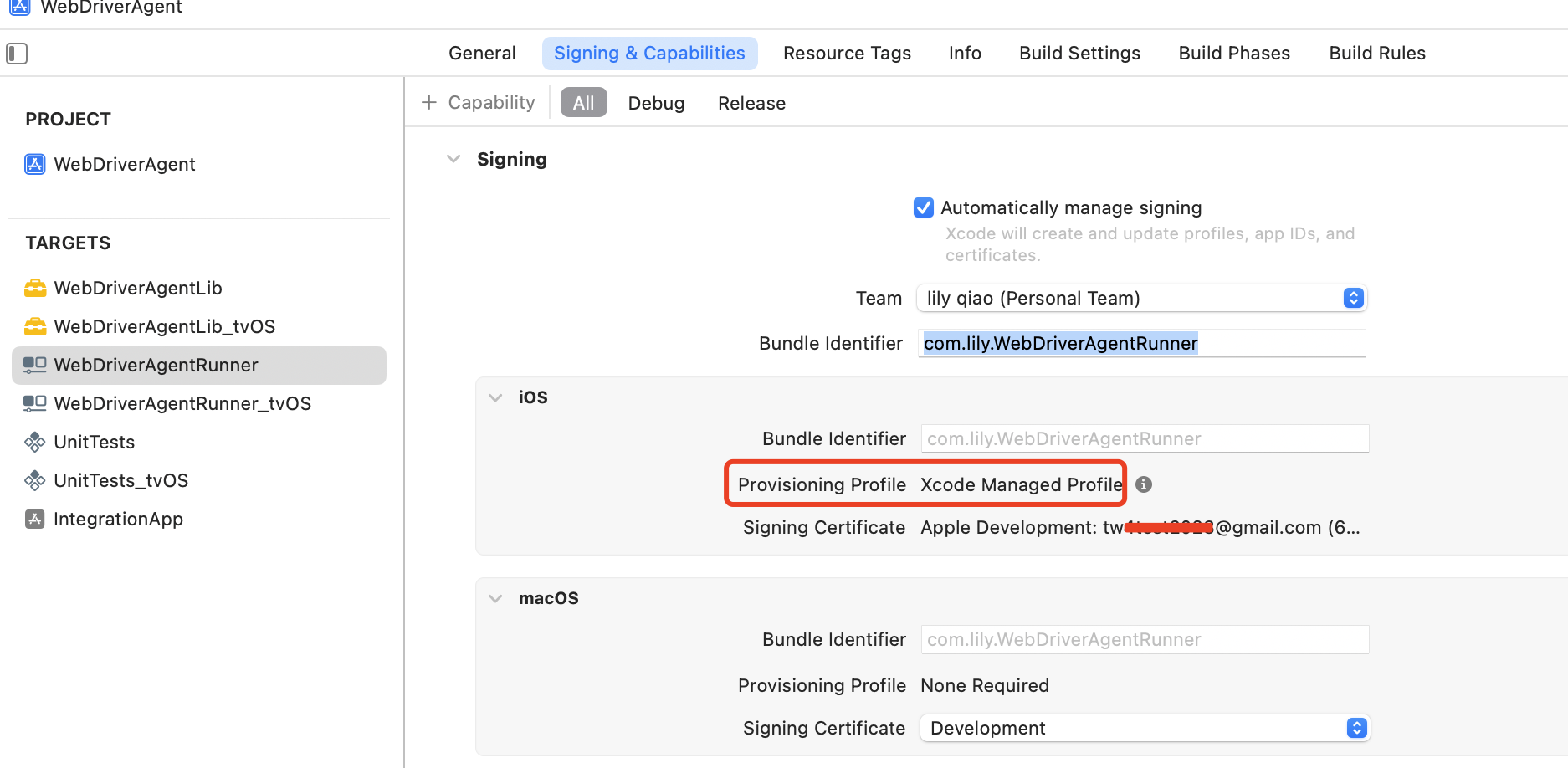Click the WebDriverAgentLib toolbox icon
The image size is (1568, 768).
click(35, 288)
